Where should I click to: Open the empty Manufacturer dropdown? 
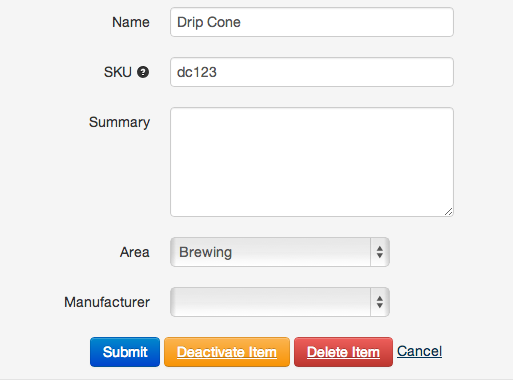tap(280, 302)
